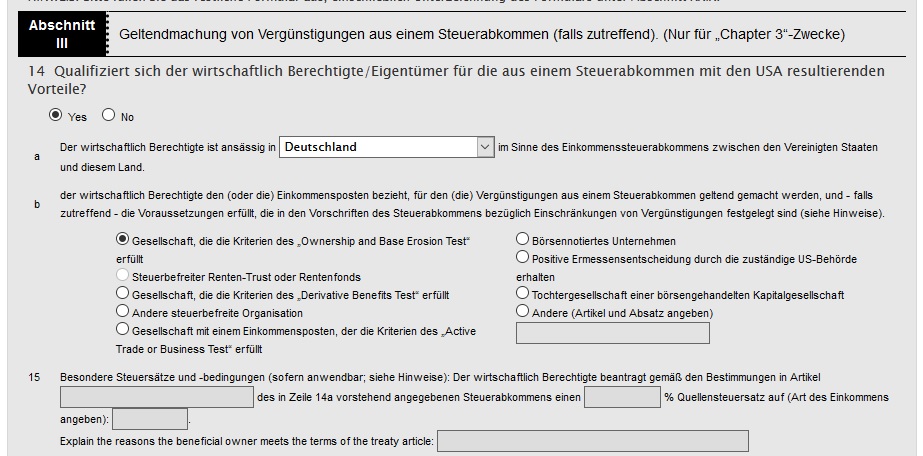Select Active Trade or Business Test option
923x456 pixels.
[122, 329]
